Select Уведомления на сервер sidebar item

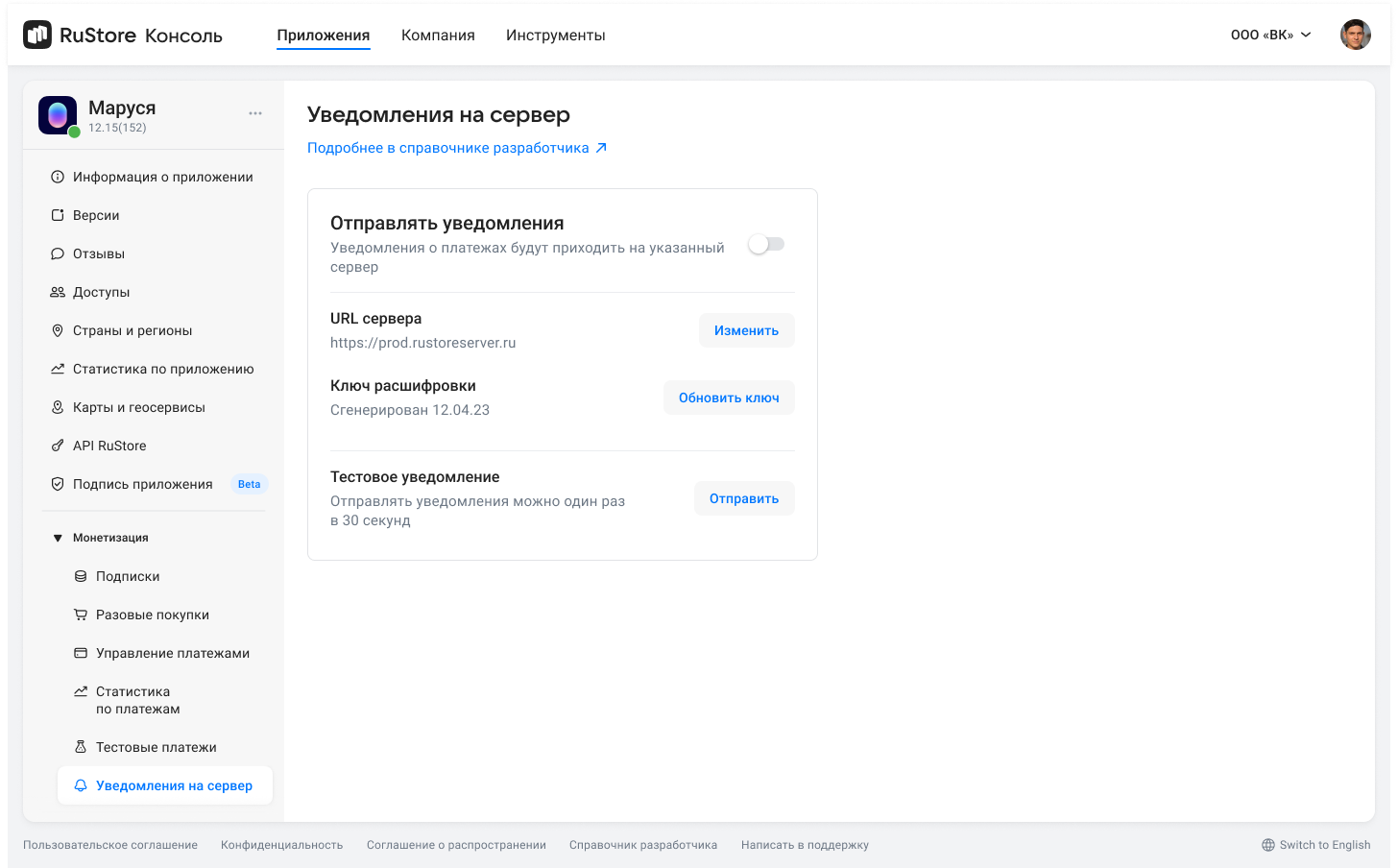point(165,785)
